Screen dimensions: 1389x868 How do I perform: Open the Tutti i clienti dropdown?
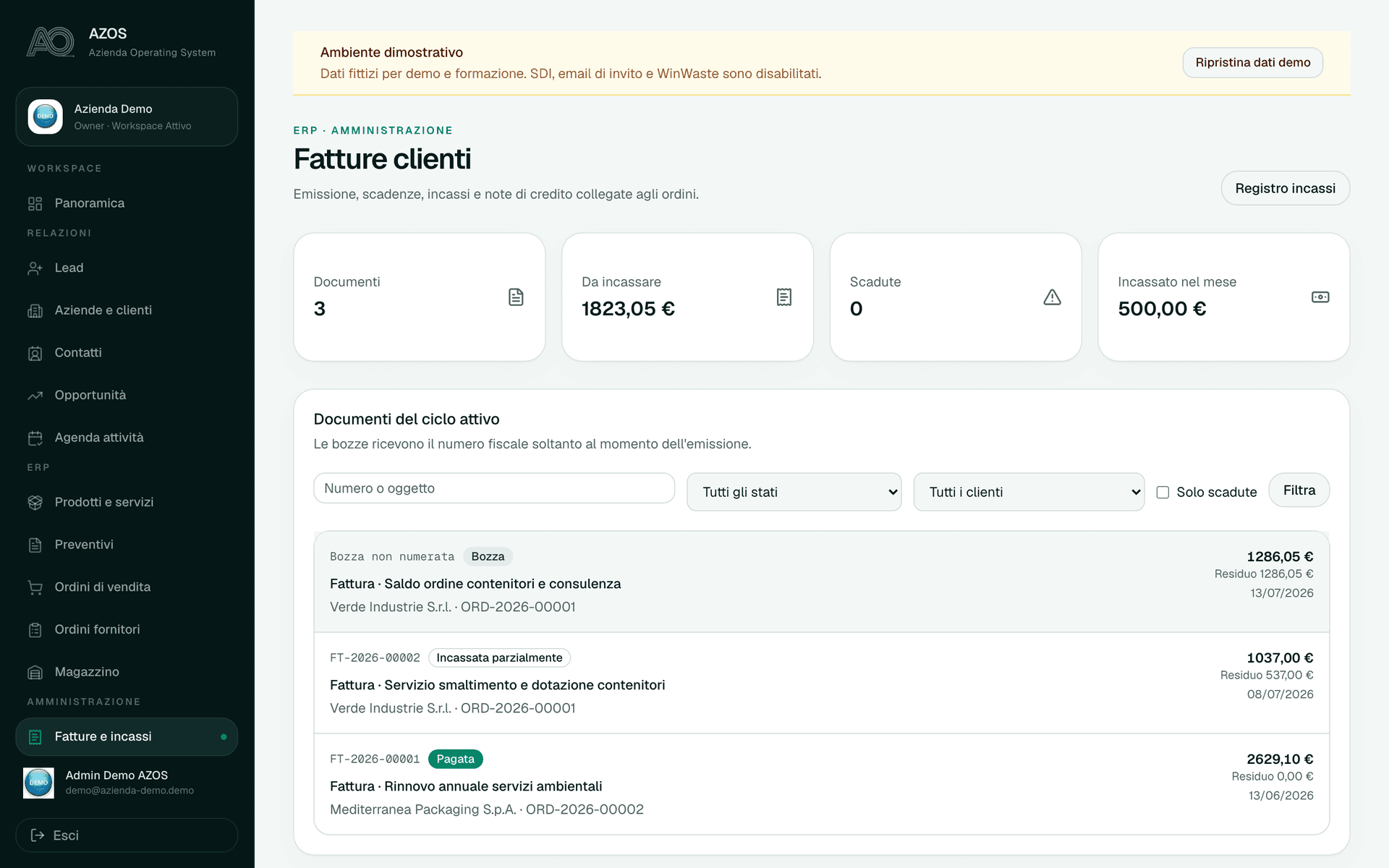tap(1028, 492)
